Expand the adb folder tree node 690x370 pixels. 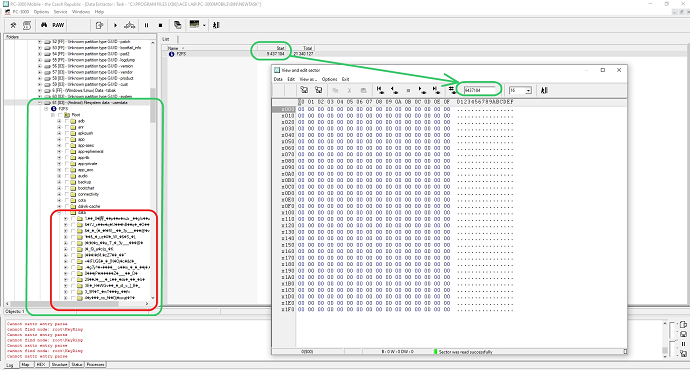59,121
